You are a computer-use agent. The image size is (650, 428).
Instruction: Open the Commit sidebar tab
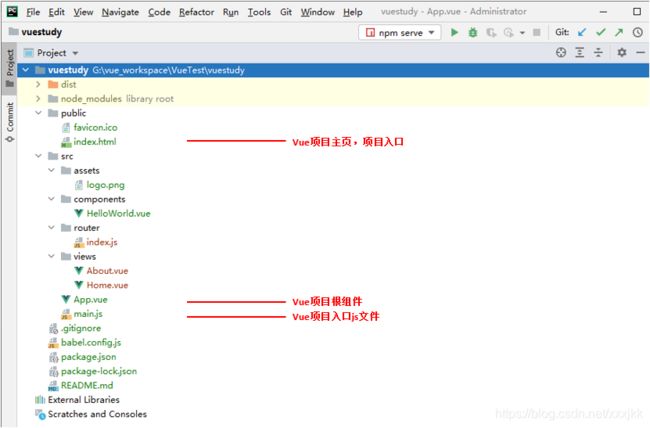10,122
